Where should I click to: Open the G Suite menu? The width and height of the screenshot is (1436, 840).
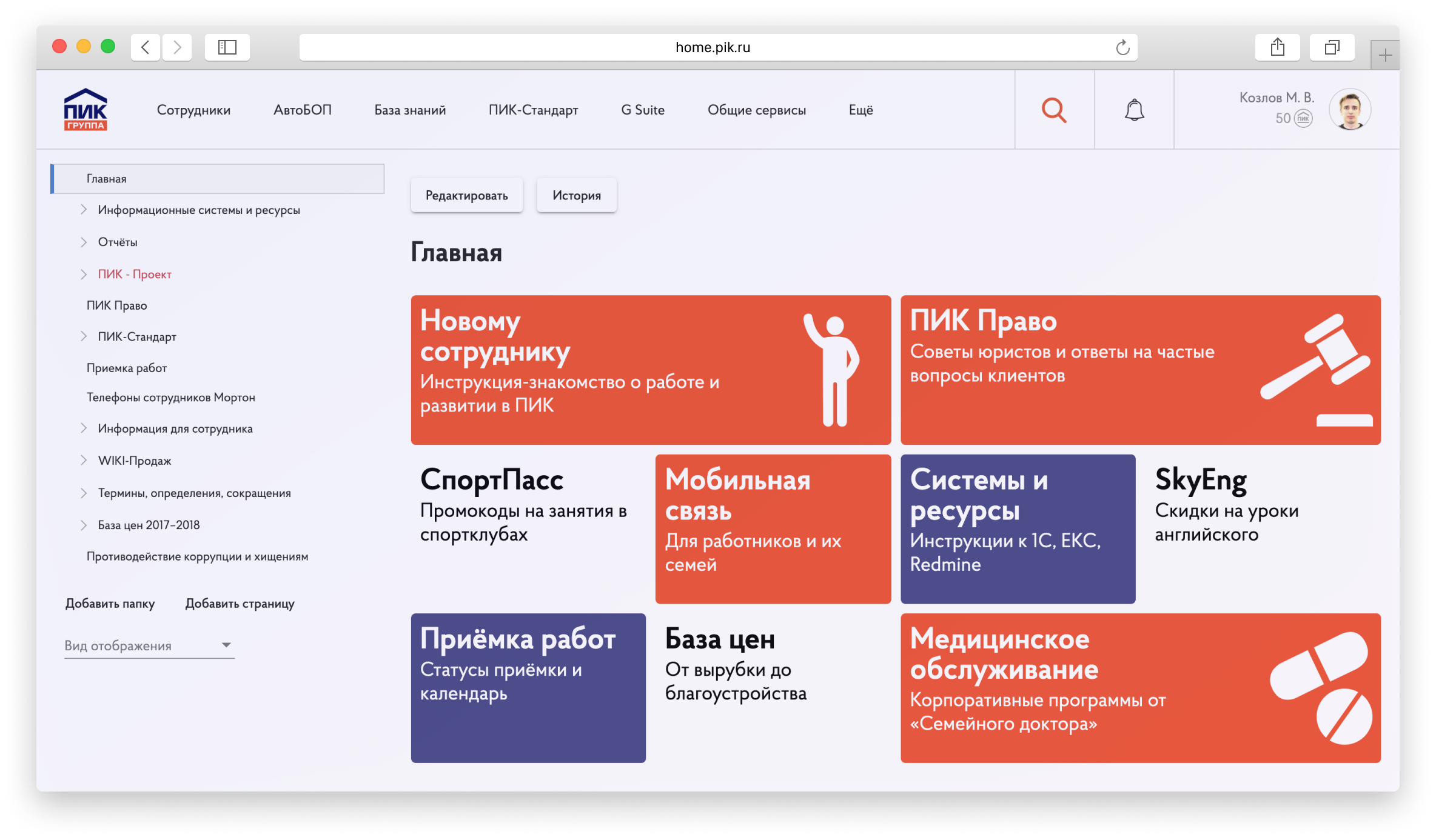(643, 110)
